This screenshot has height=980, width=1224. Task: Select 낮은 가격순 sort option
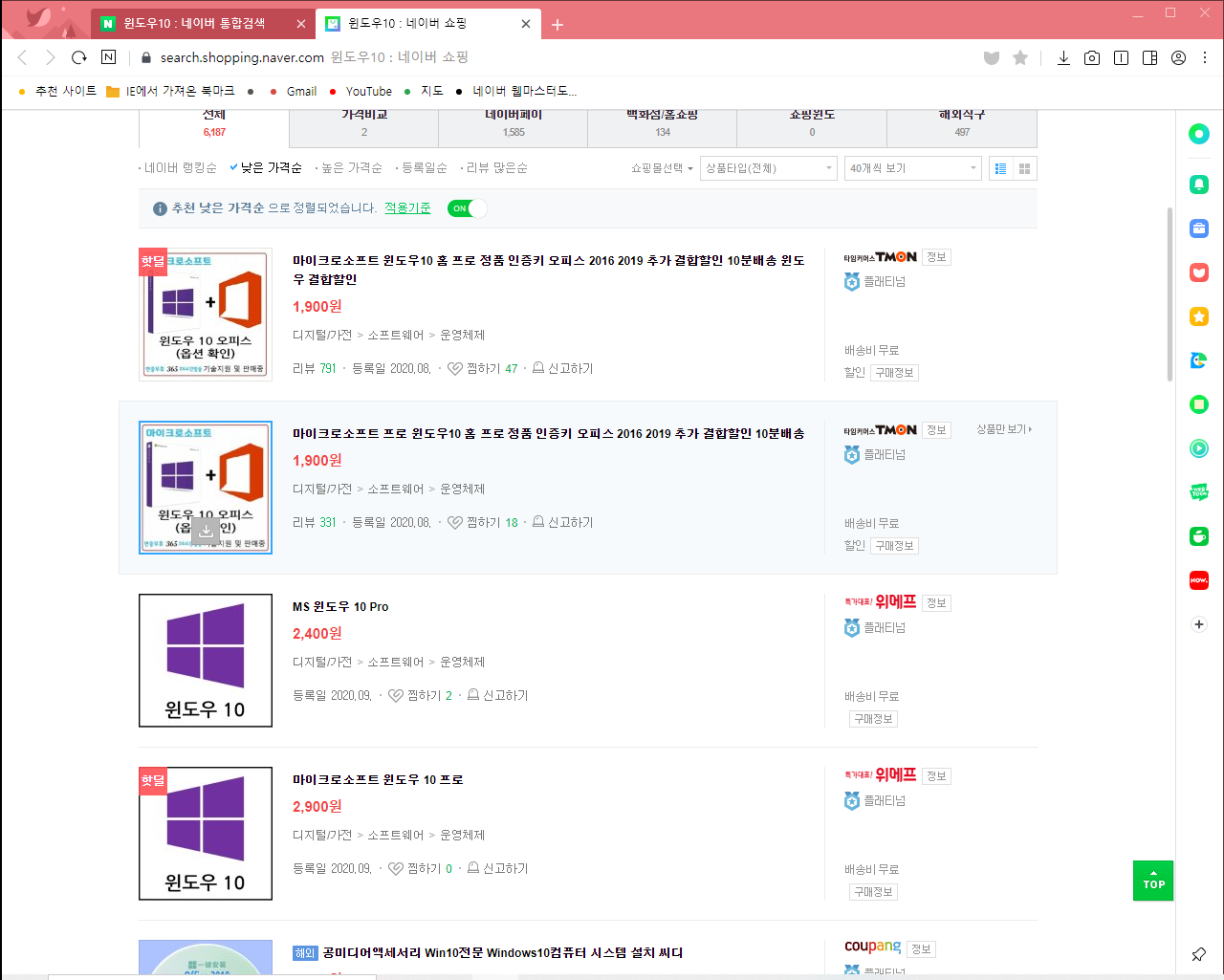point(271,168)
